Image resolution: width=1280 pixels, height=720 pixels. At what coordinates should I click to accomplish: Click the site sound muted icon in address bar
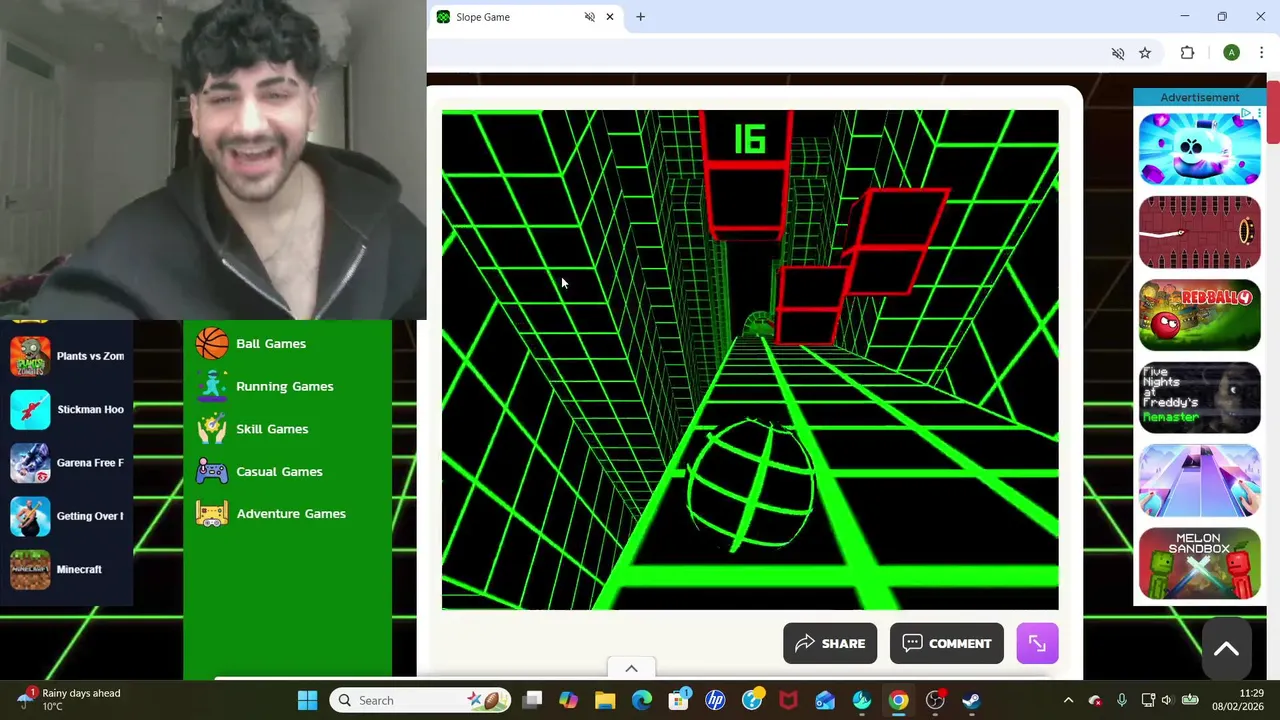pos(1118,53)
